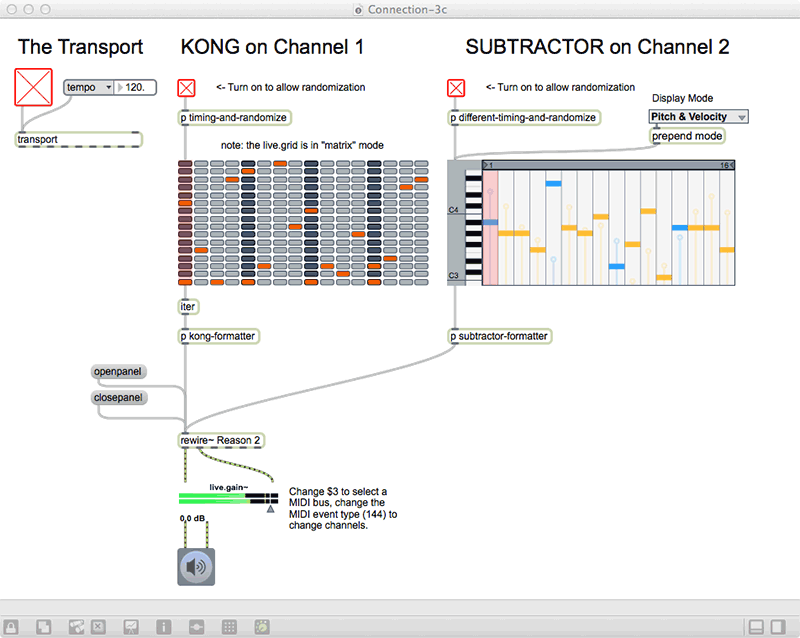Select the transport object box
This screenshot has height=638, width=800.
[x=79, y=139]
